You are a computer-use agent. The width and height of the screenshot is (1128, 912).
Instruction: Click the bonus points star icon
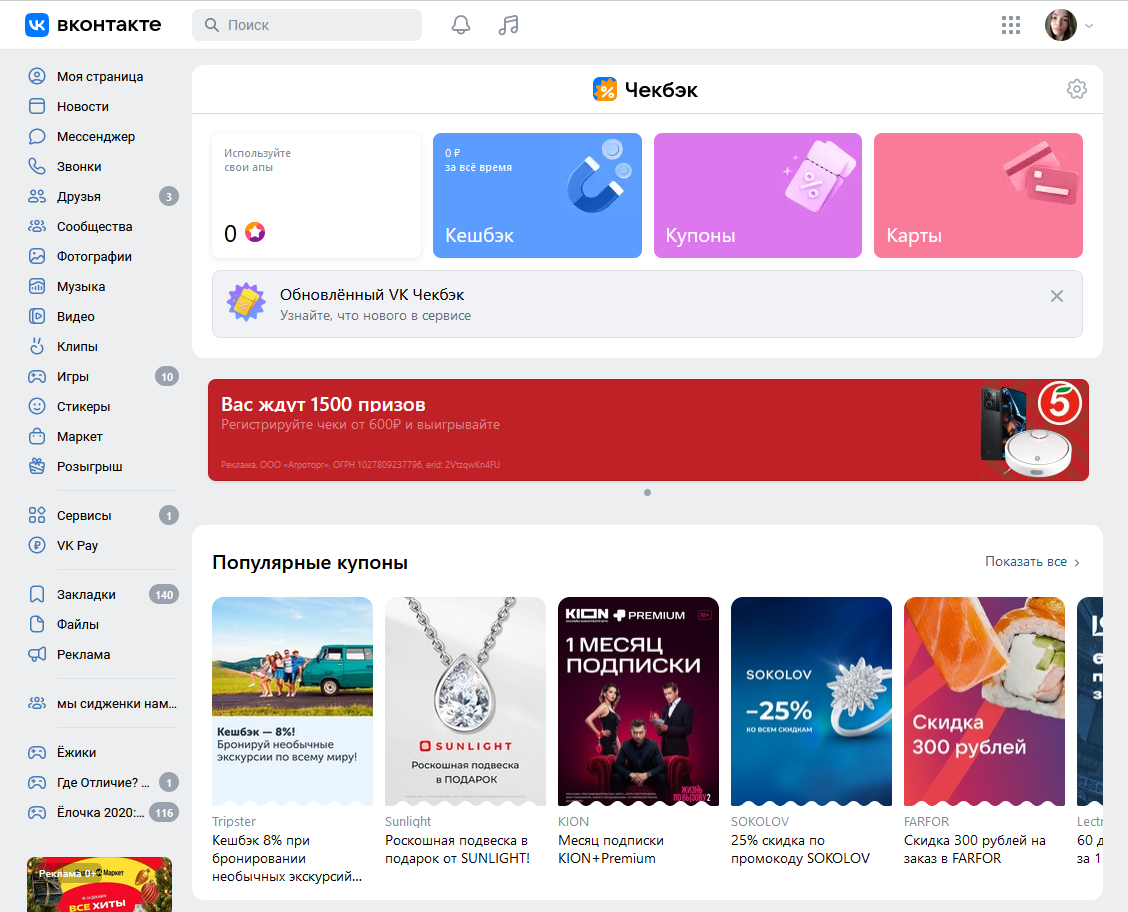(255, 232)
